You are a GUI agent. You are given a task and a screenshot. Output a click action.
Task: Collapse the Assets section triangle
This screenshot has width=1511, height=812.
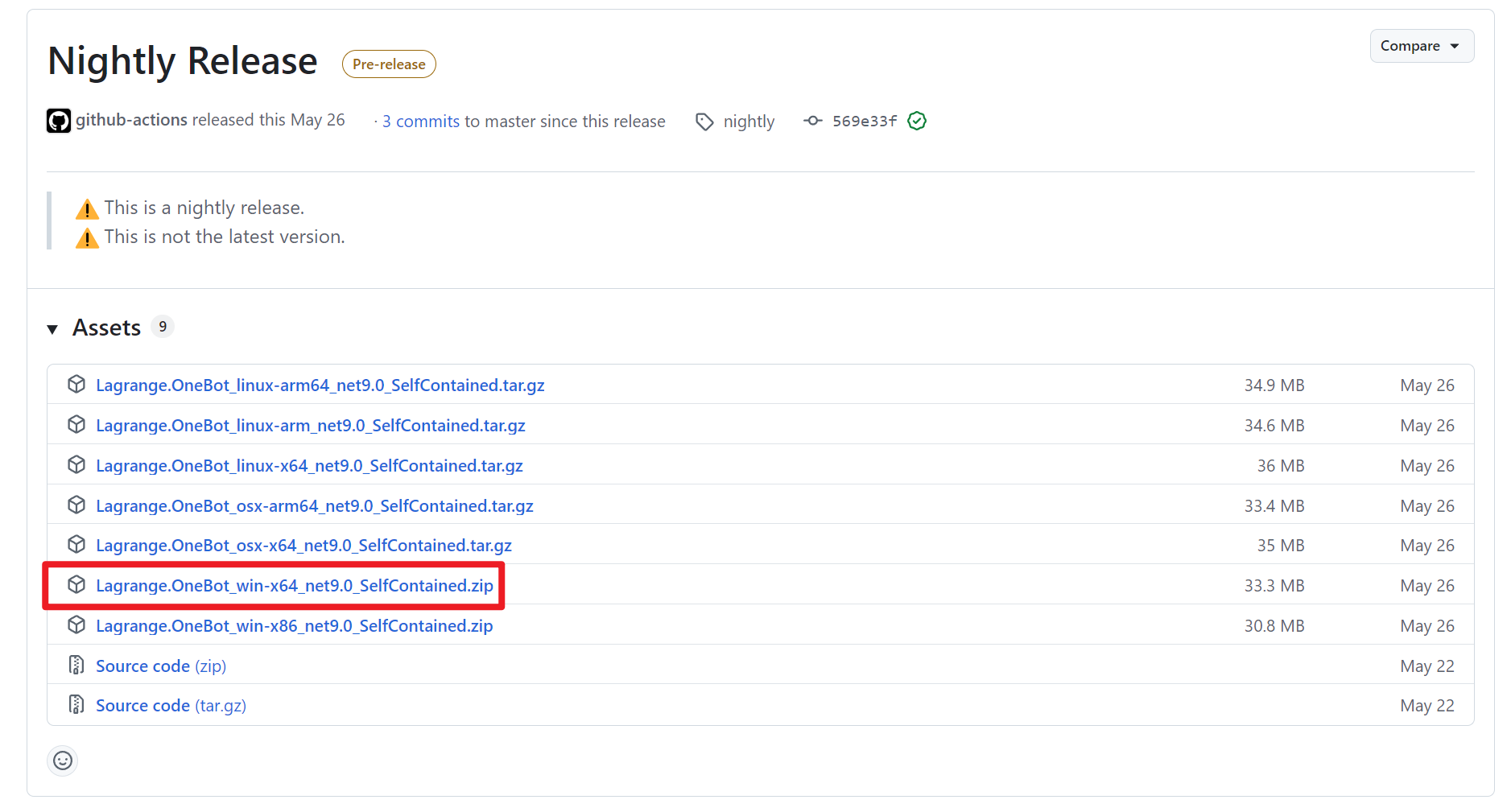click(x=53, y=328)
